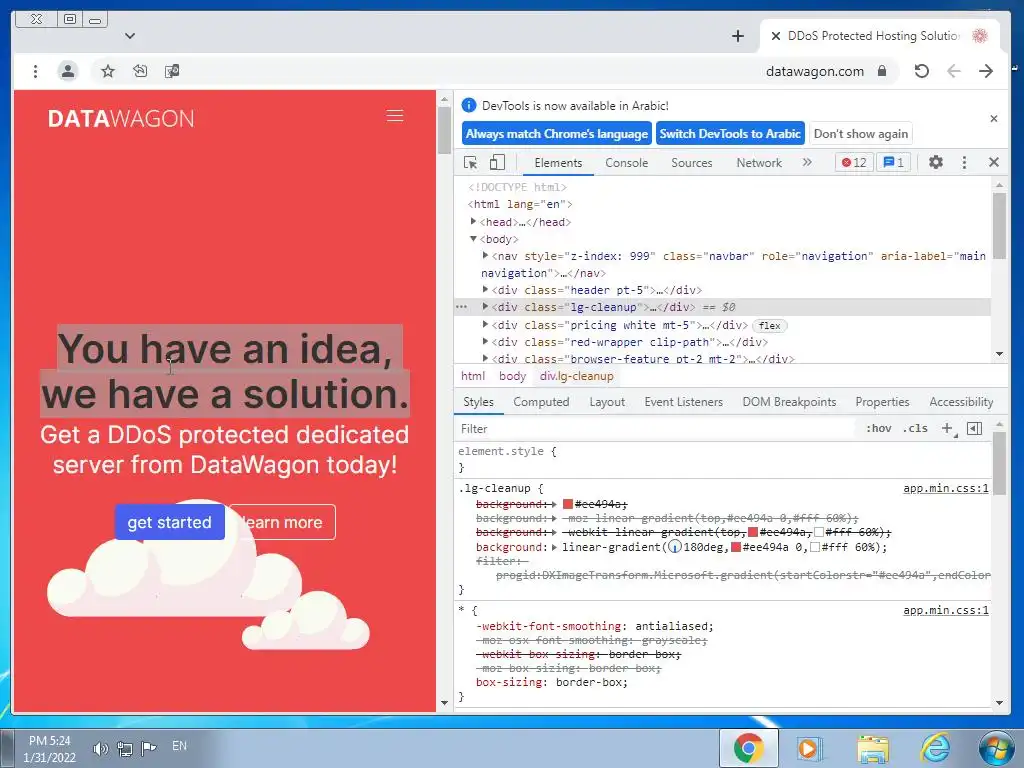Screen dimensions: 1024x768
Task: Click the 1 issue counter badge
Action: [x=893, y=163]
